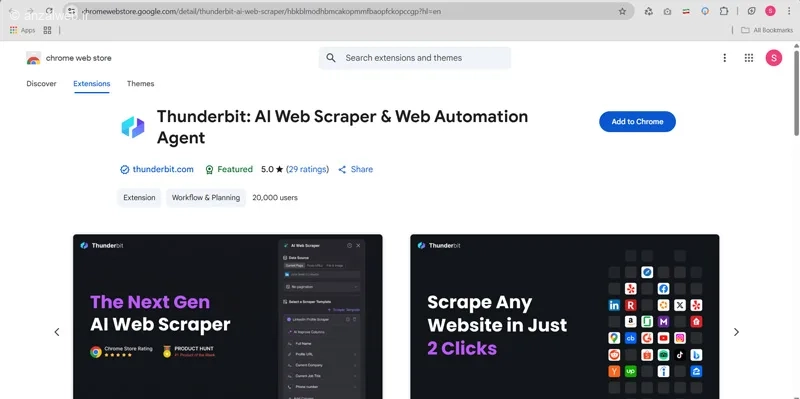
Task: Open the Extensions puzzle icon in toolbar
Action: 723,11
